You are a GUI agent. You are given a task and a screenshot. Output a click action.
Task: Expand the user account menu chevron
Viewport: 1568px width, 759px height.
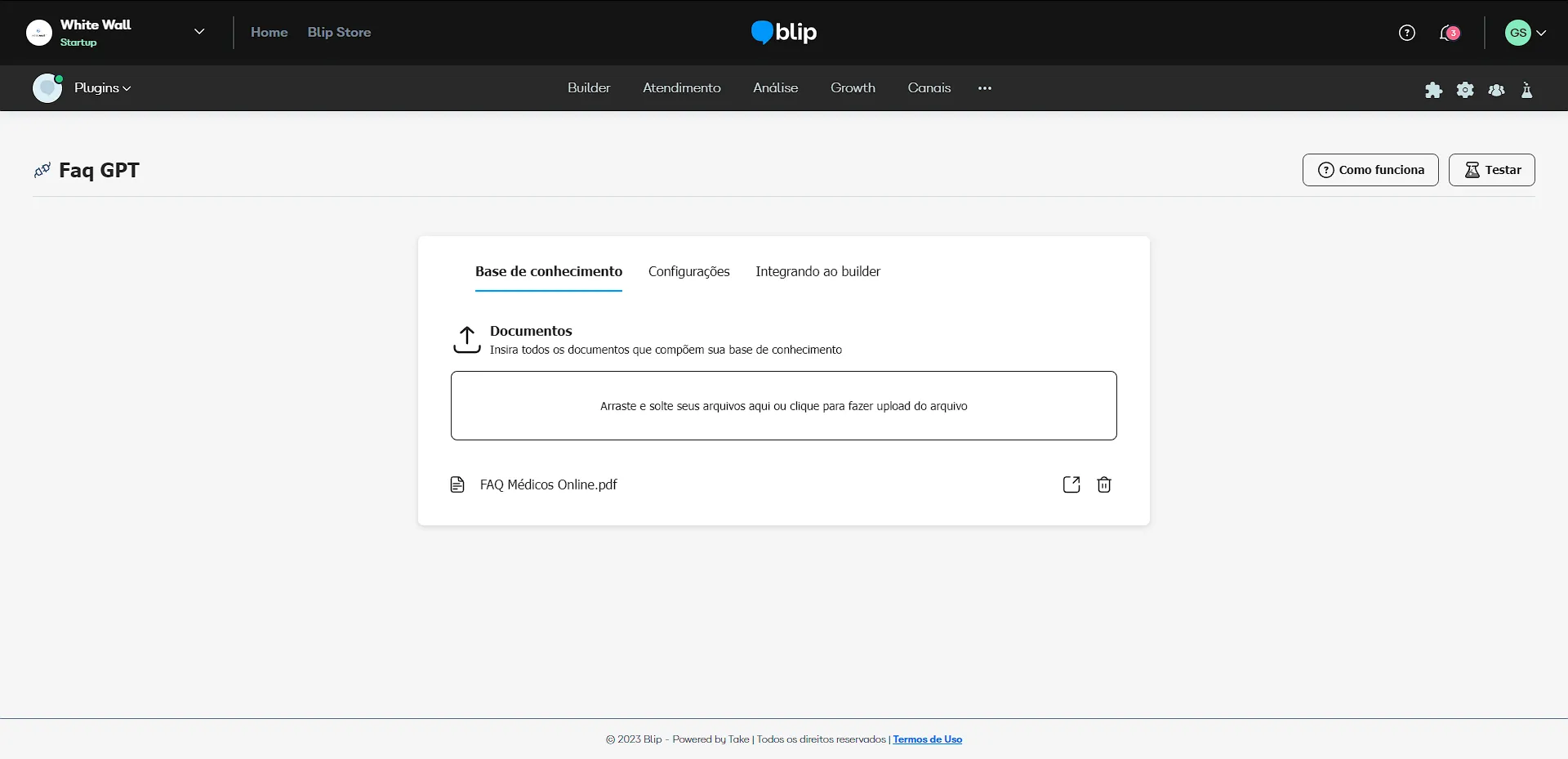[1541, 33]
